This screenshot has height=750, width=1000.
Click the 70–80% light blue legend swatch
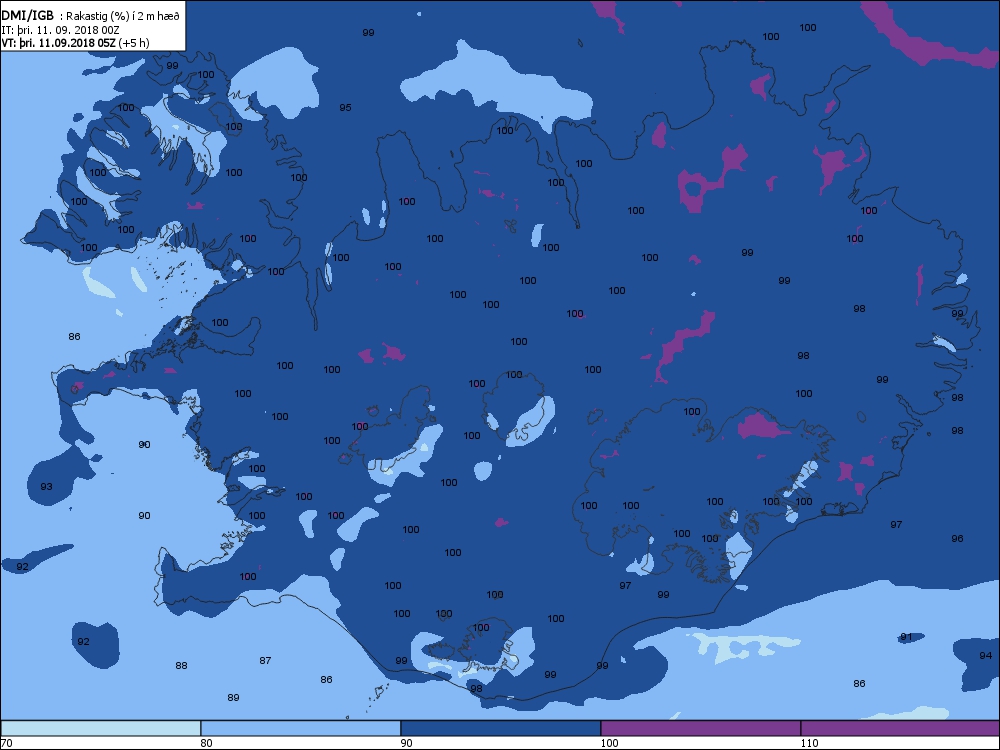[101, 728]
